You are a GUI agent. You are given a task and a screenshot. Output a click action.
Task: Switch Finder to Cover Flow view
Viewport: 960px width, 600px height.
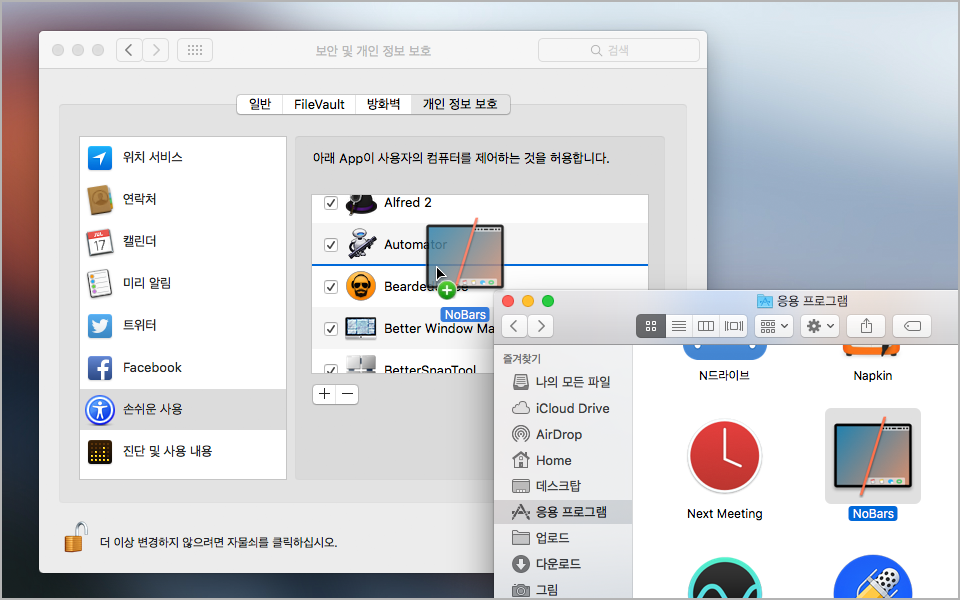pyautogui.click(x=733, y=326)
